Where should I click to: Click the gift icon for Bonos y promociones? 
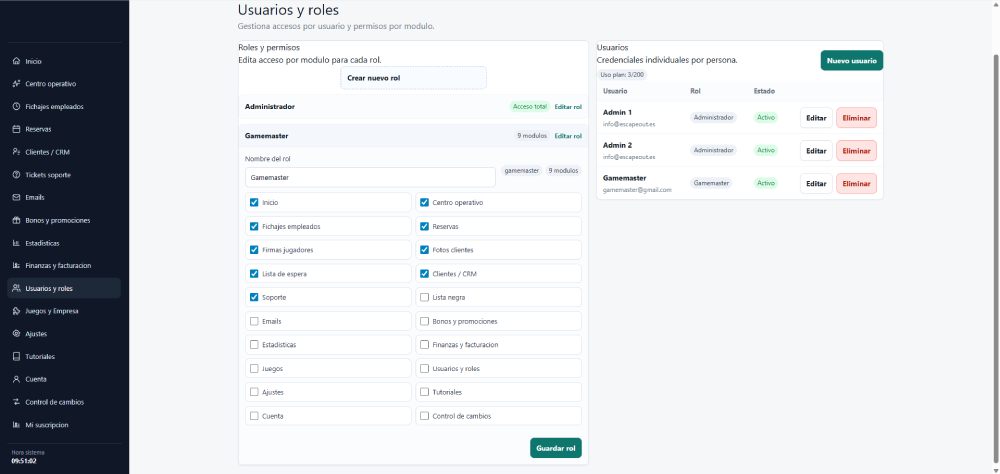coord(17,220)
